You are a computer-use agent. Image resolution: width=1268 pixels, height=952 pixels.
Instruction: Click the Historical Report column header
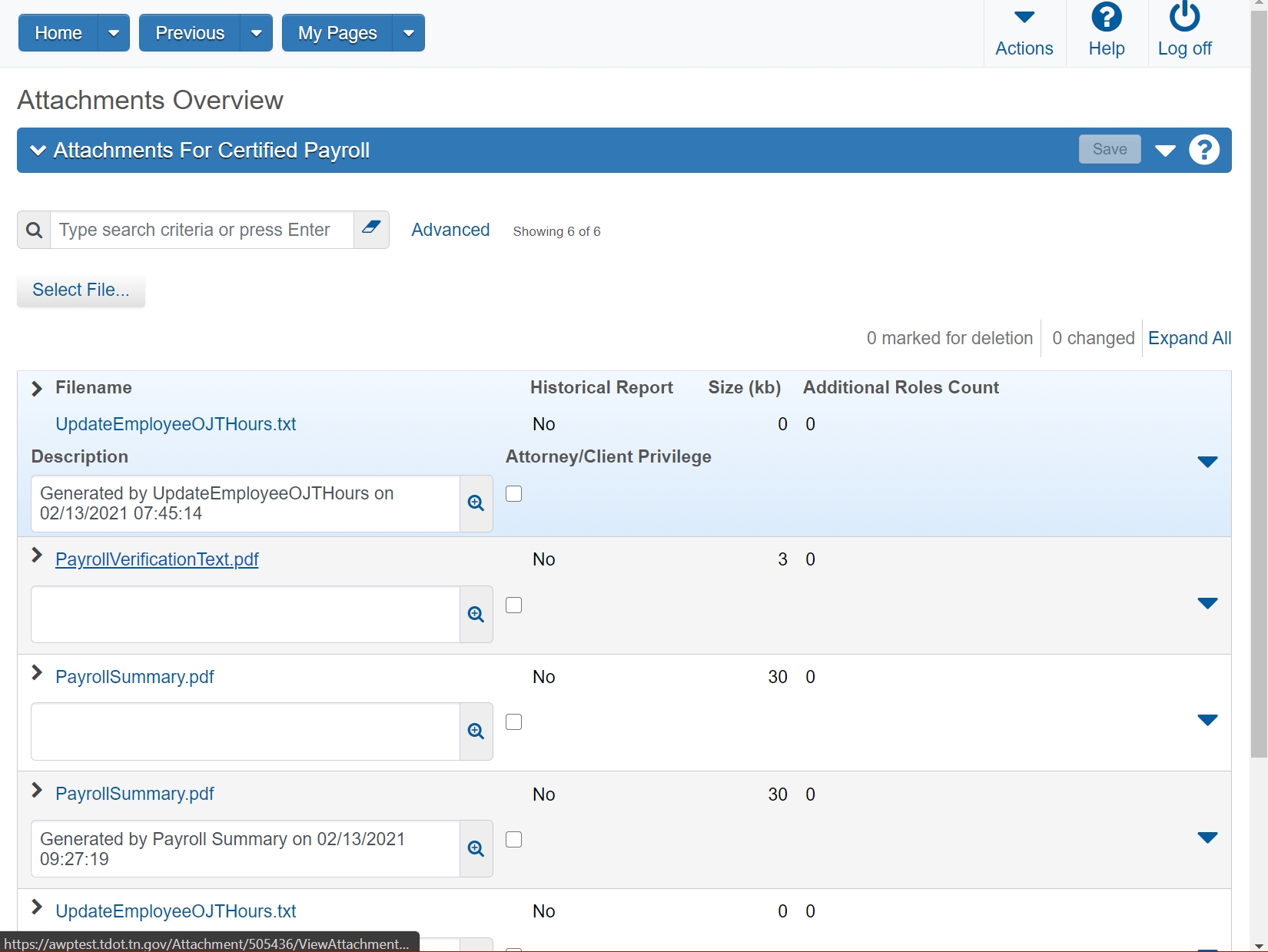(x=602, y=388)
